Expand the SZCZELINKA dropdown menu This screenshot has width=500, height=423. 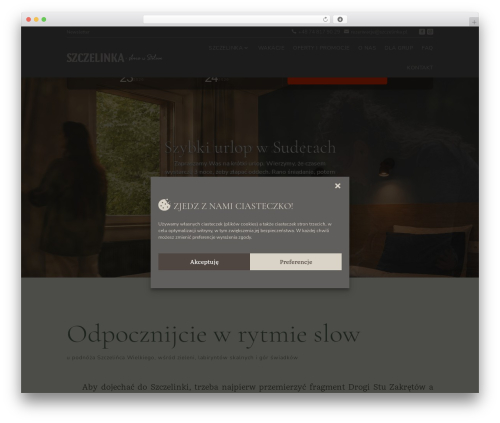coord(228,48)
